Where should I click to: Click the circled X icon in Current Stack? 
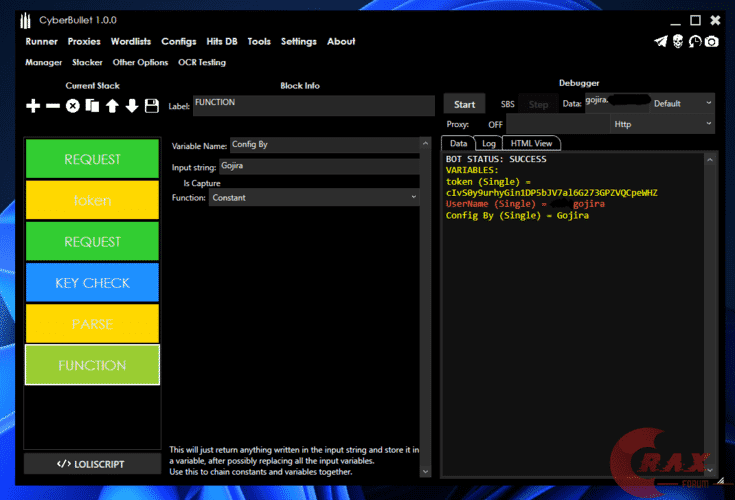point(73,105)
